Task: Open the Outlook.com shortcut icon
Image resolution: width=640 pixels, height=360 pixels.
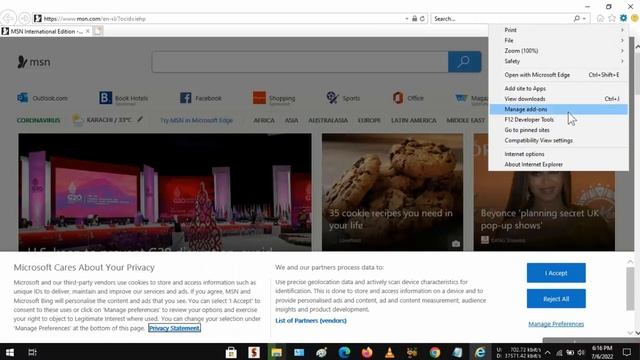Action: (x=22, y=98)
